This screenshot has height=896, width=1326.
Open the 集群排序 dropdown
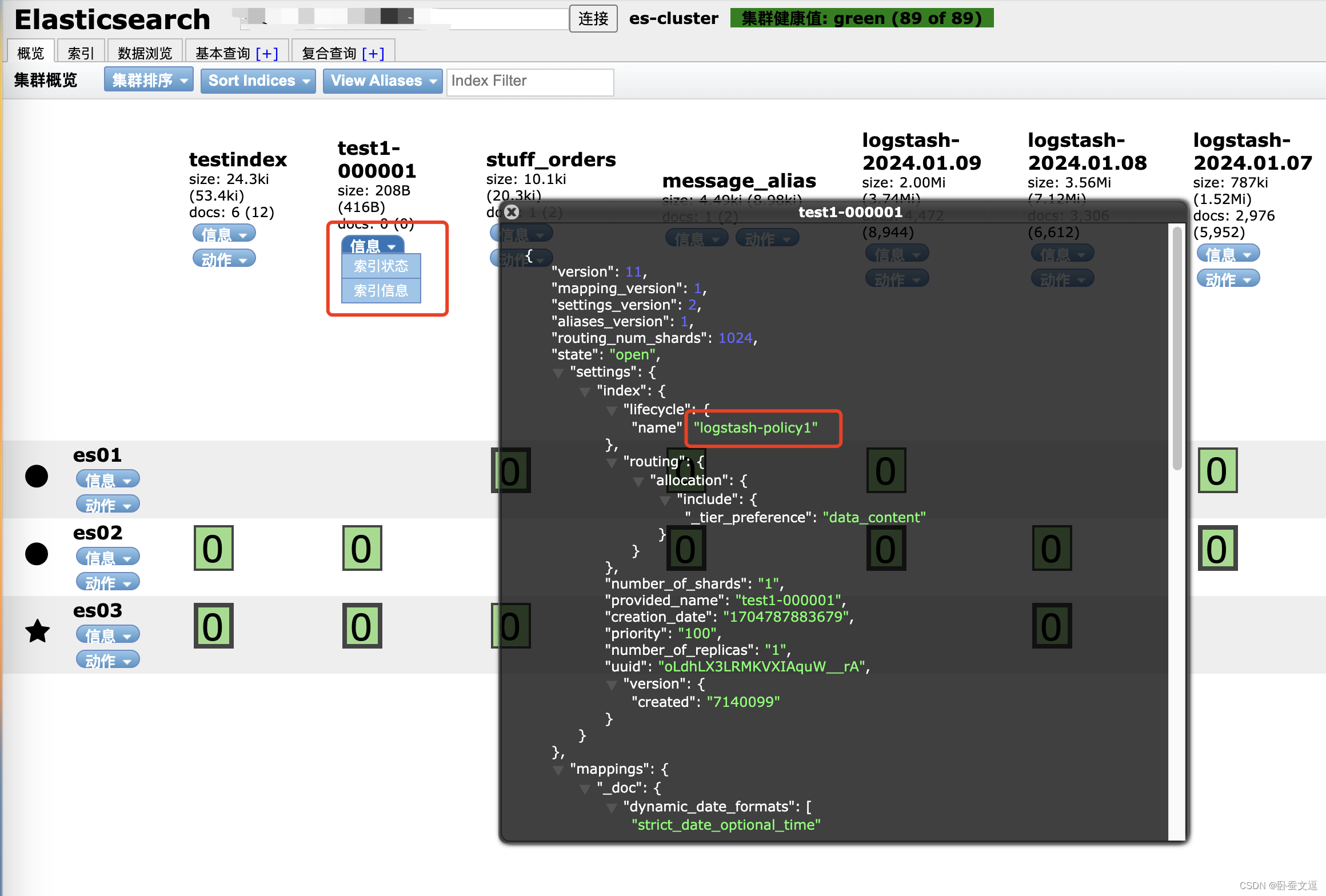149,80
